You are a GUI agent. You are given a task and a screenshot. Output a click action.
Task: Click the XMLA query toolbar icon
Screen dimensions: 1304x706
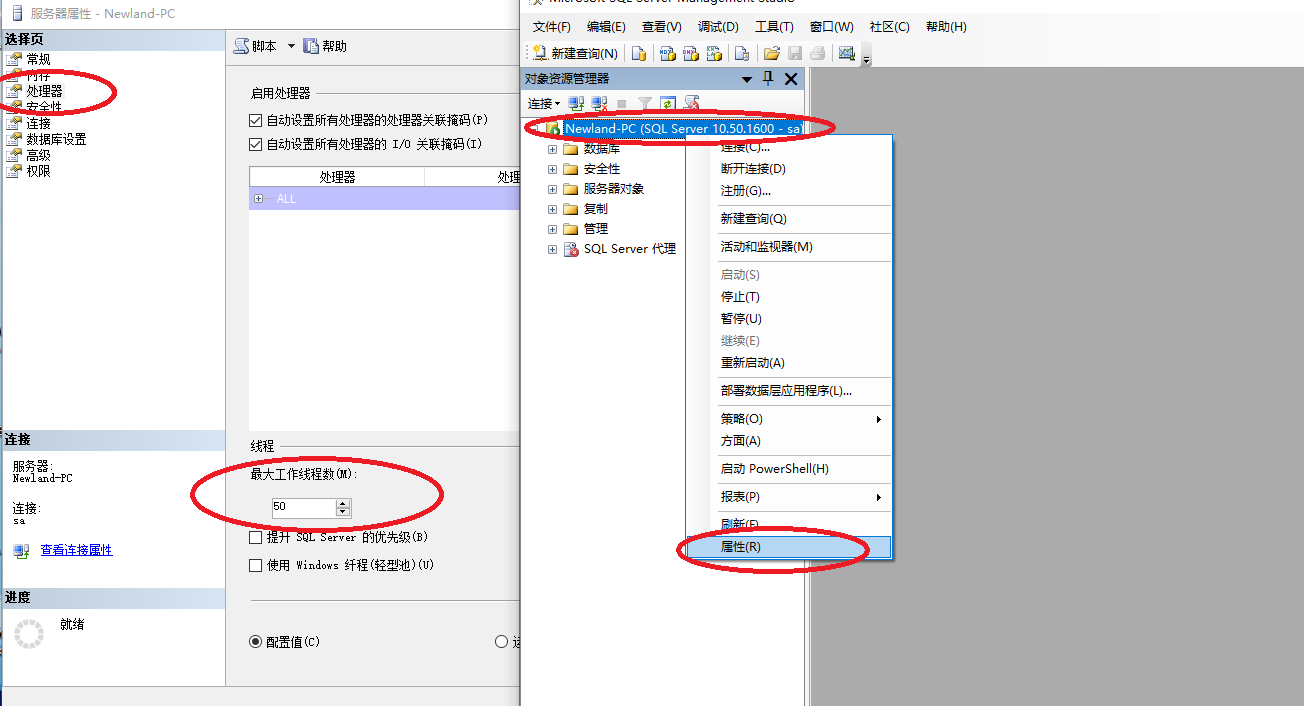714,54
